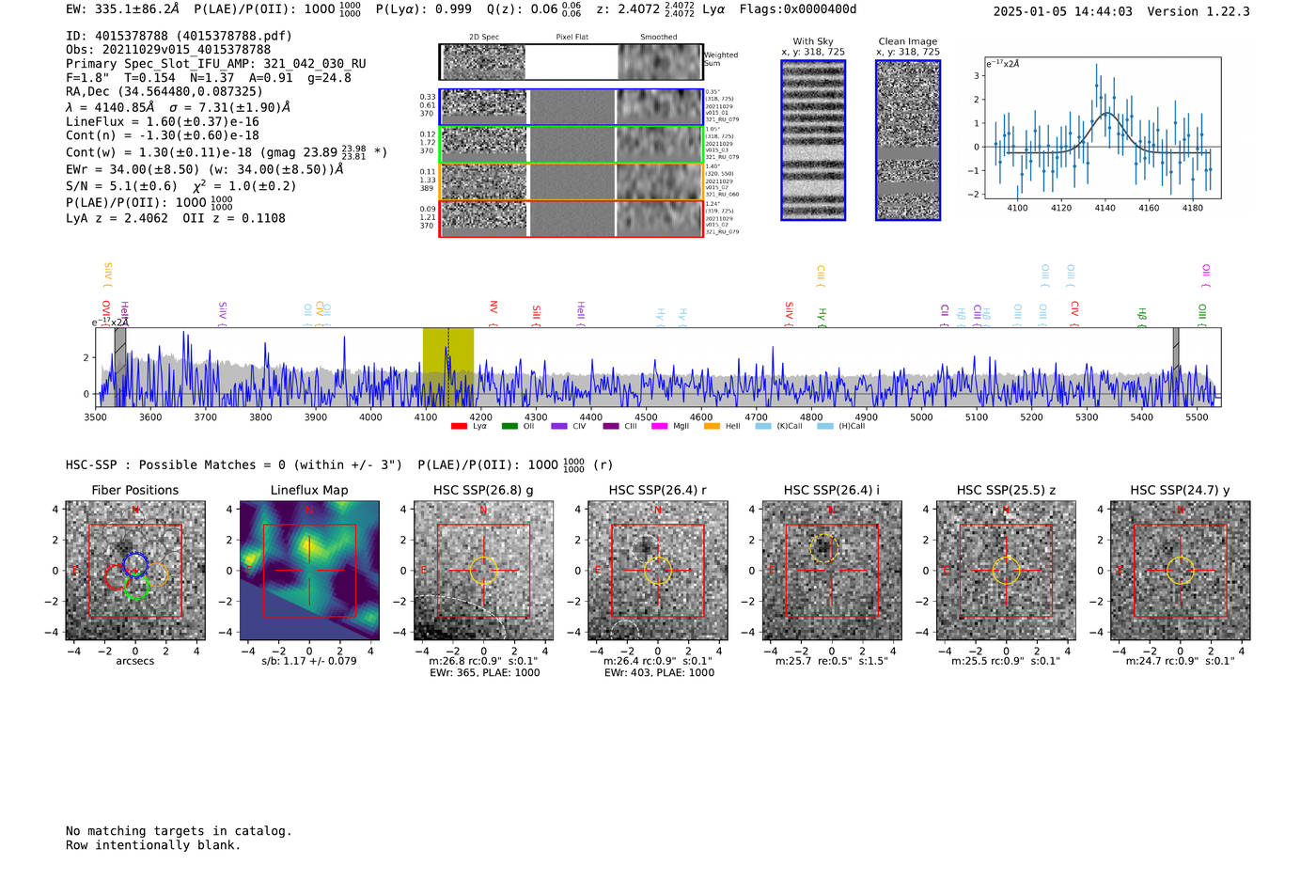Screen dimensions: 1316x896
Task: Select the red-bordered fiber spectrum row
Action: [x=571, y=218]
